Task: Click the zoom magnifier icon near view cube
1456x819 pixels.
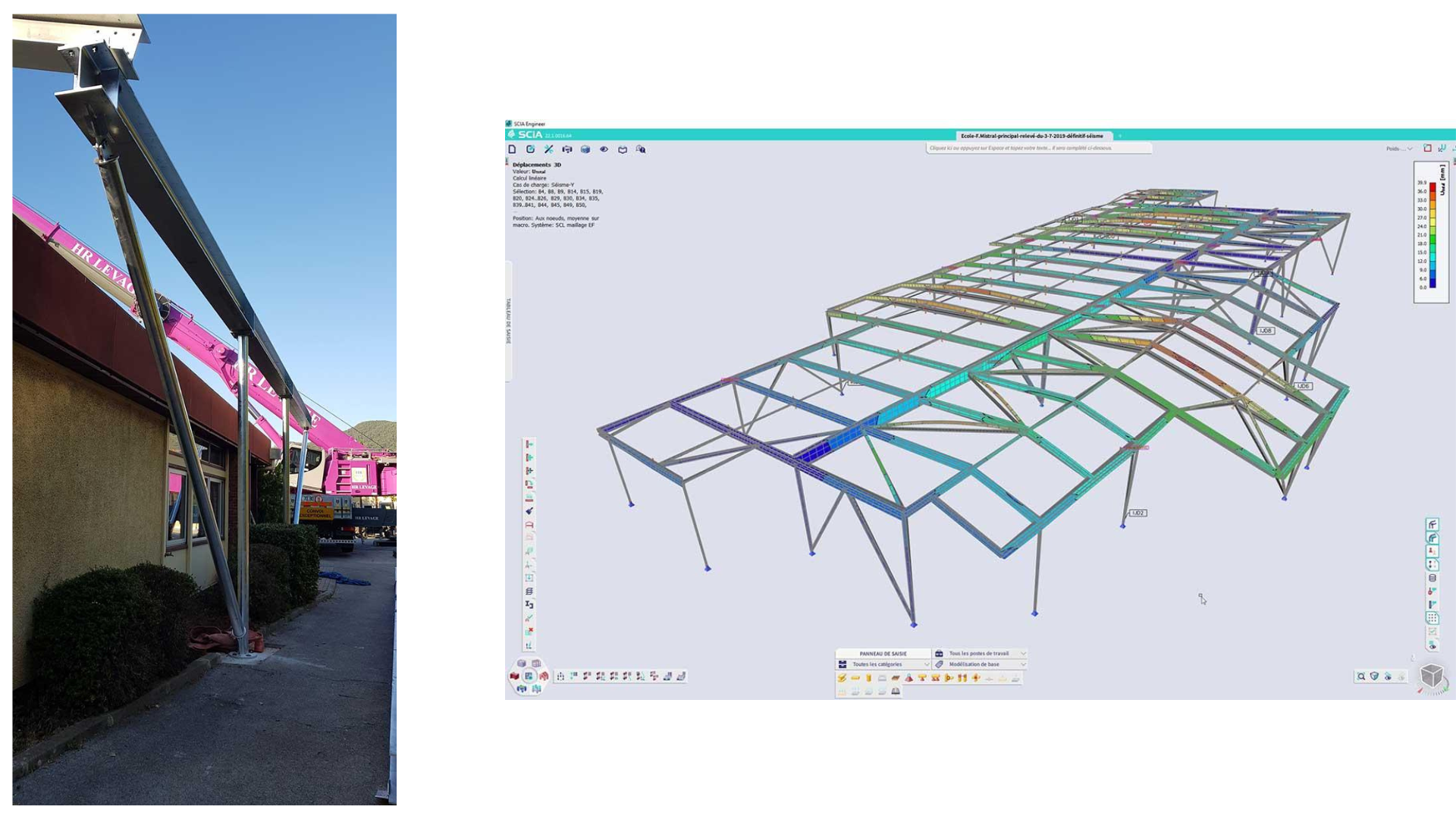Action: (x=1361, y=676)
